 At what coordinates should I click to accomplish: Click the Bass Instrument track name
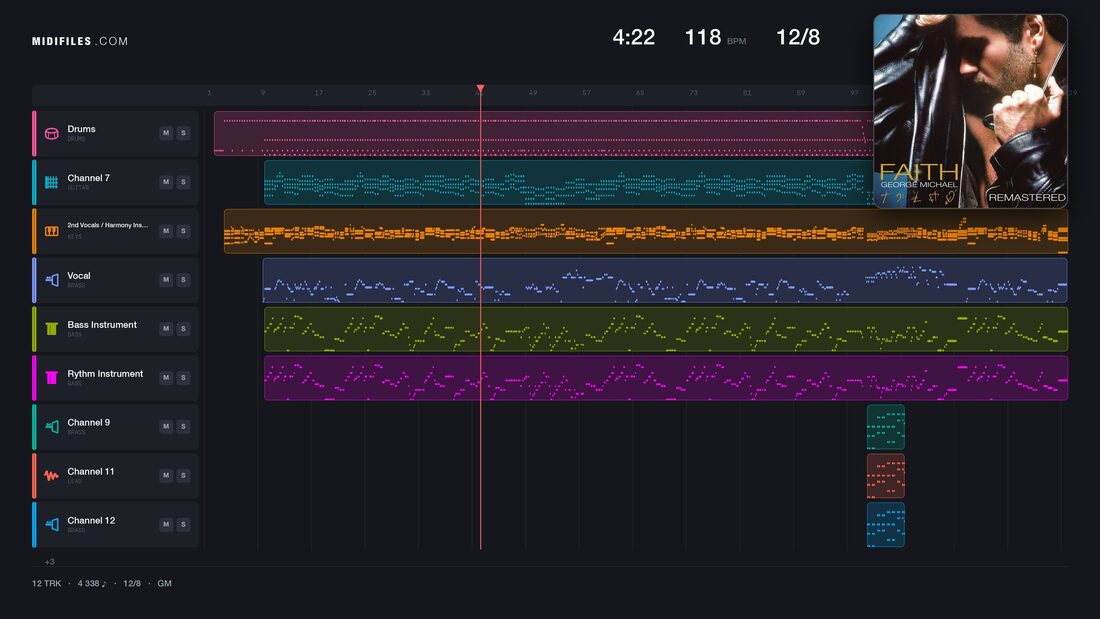click(x=102, y=325)
